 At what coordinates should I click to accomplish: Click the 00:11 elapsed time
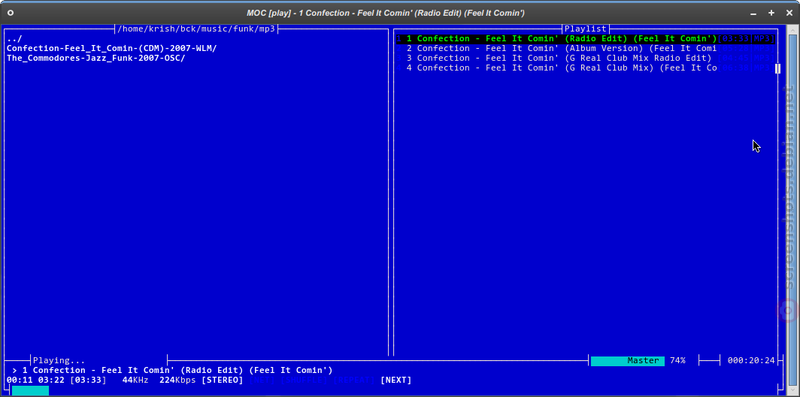pos(19,380)
